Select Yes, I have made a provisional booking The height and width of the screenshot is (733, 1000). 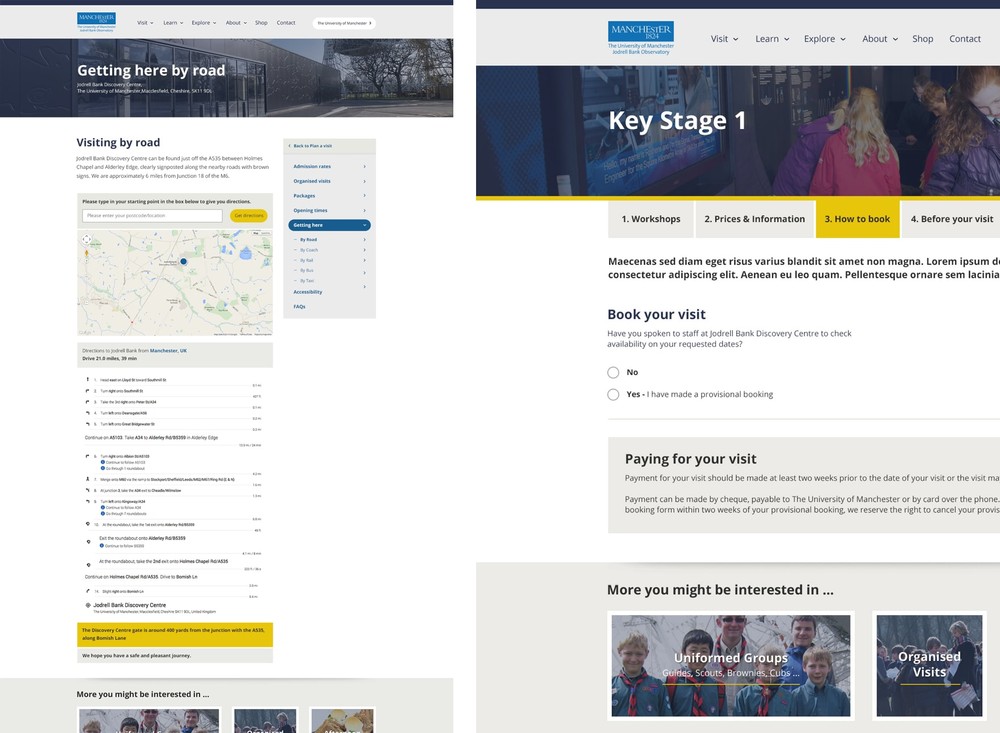613,394
